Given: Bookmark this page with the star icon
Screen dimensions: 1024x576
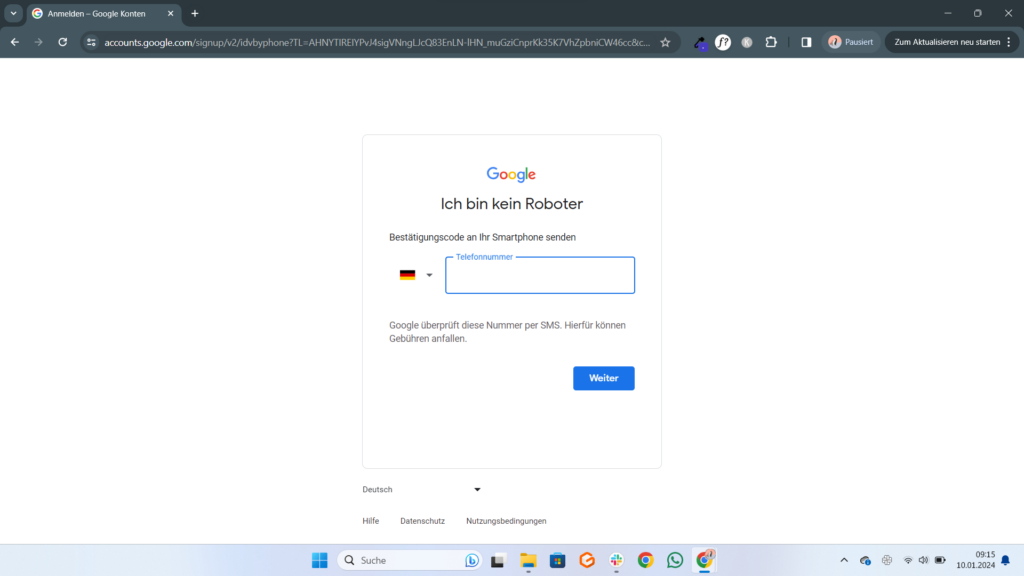Looking at the screenshot, I should pos(665,42).
